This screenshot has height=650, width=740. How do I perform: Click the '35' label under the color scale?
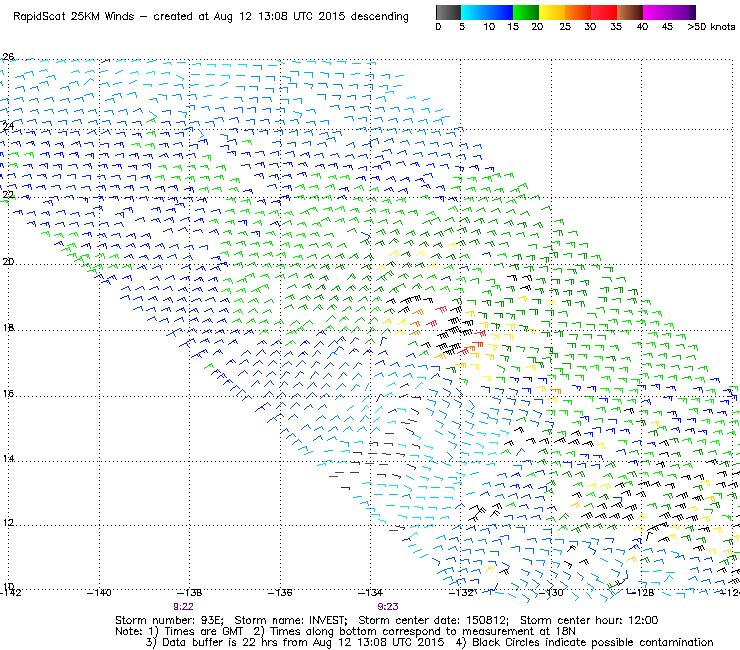click(x=616, y=27)
